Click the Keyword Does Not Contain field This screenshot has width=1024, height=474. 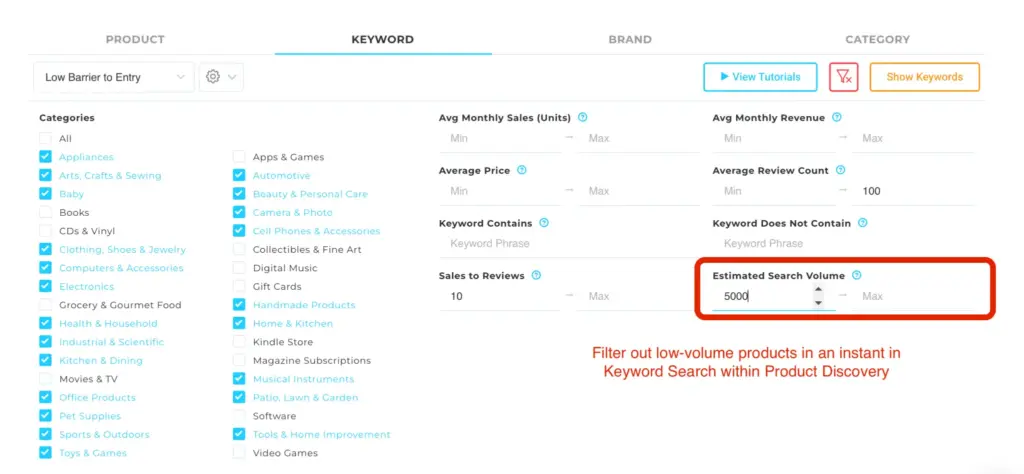click(x=842, y=244)
